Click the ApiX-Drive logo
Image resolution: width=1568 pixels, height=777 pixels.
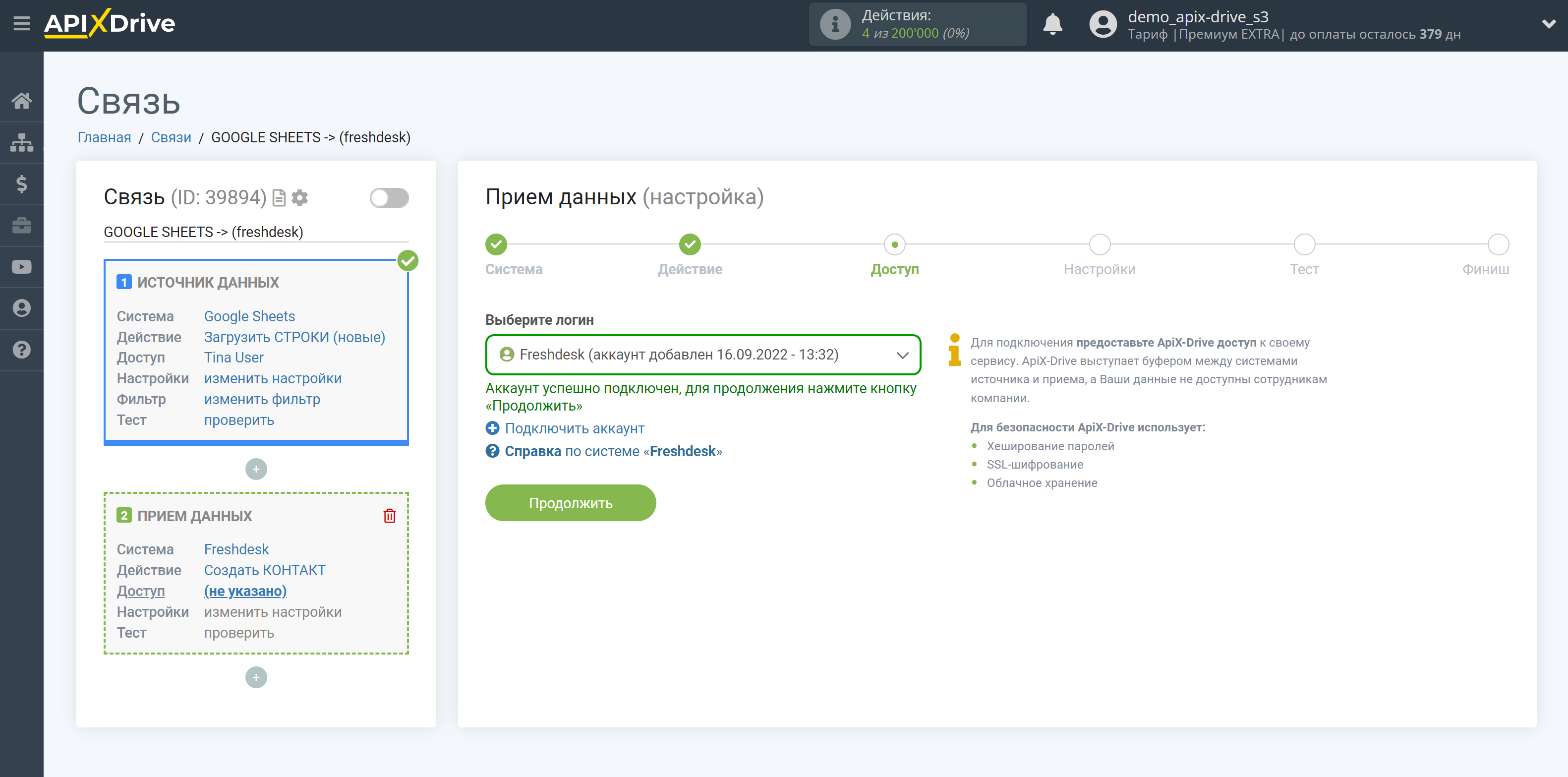(110, 24)
